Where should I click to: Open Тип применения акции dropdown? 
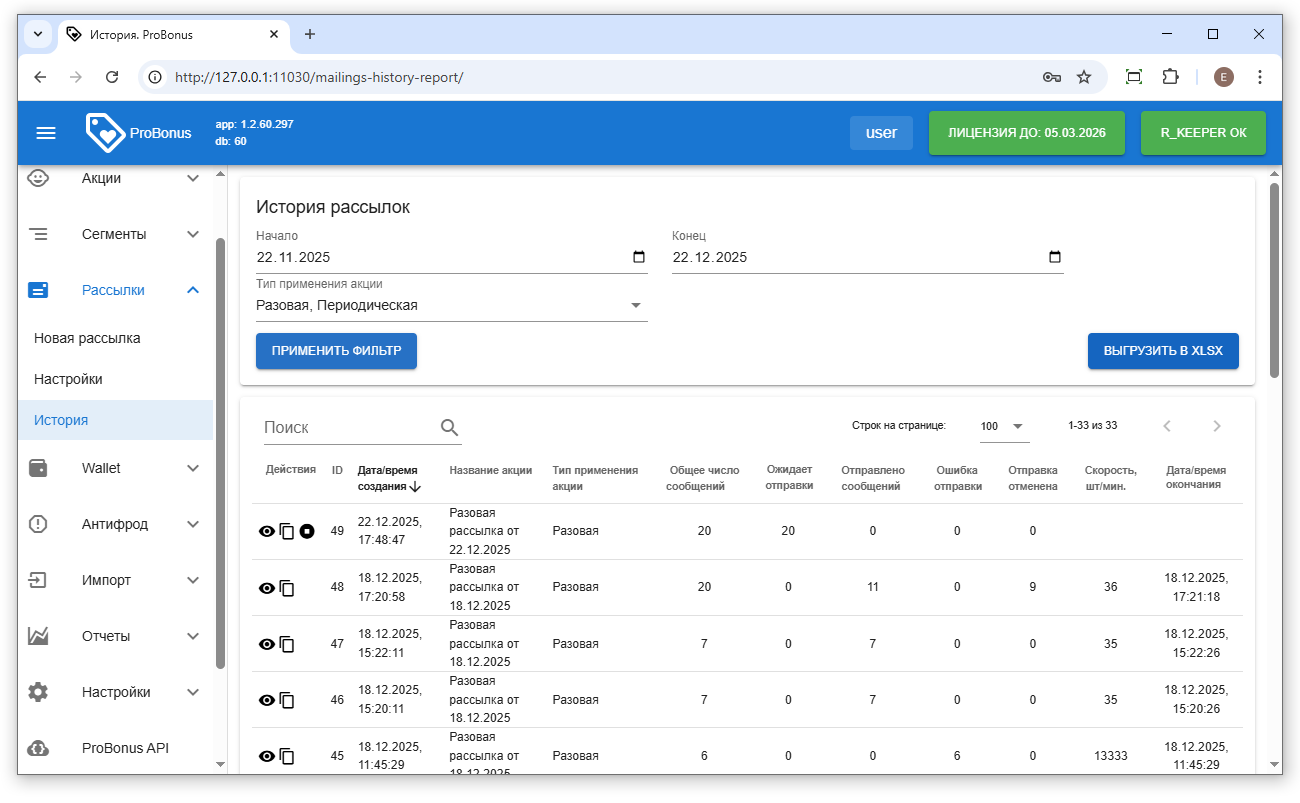point(451,306)
